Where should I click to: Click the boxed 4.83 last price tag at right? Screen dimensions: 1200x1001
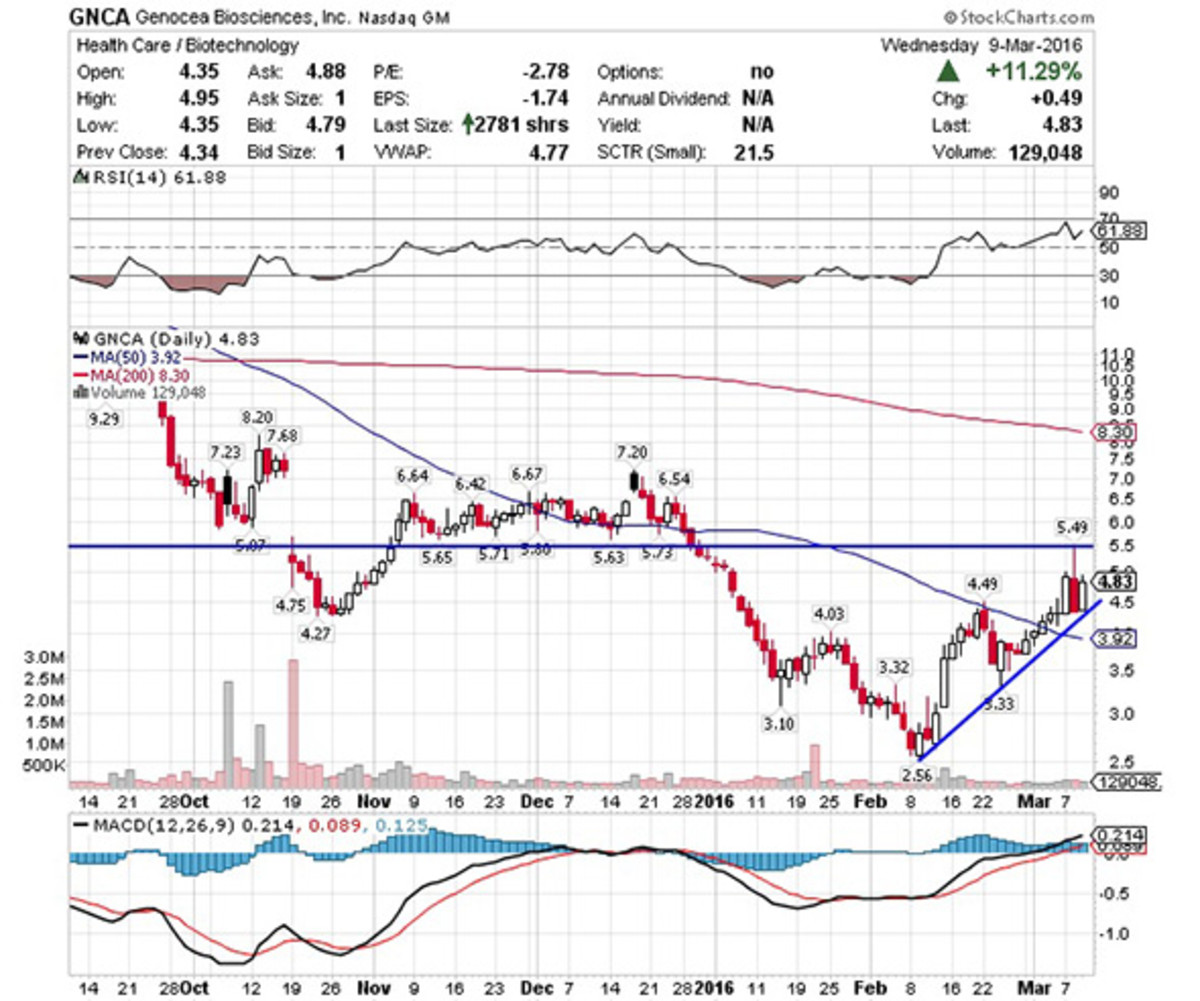tap(1116, 581)
